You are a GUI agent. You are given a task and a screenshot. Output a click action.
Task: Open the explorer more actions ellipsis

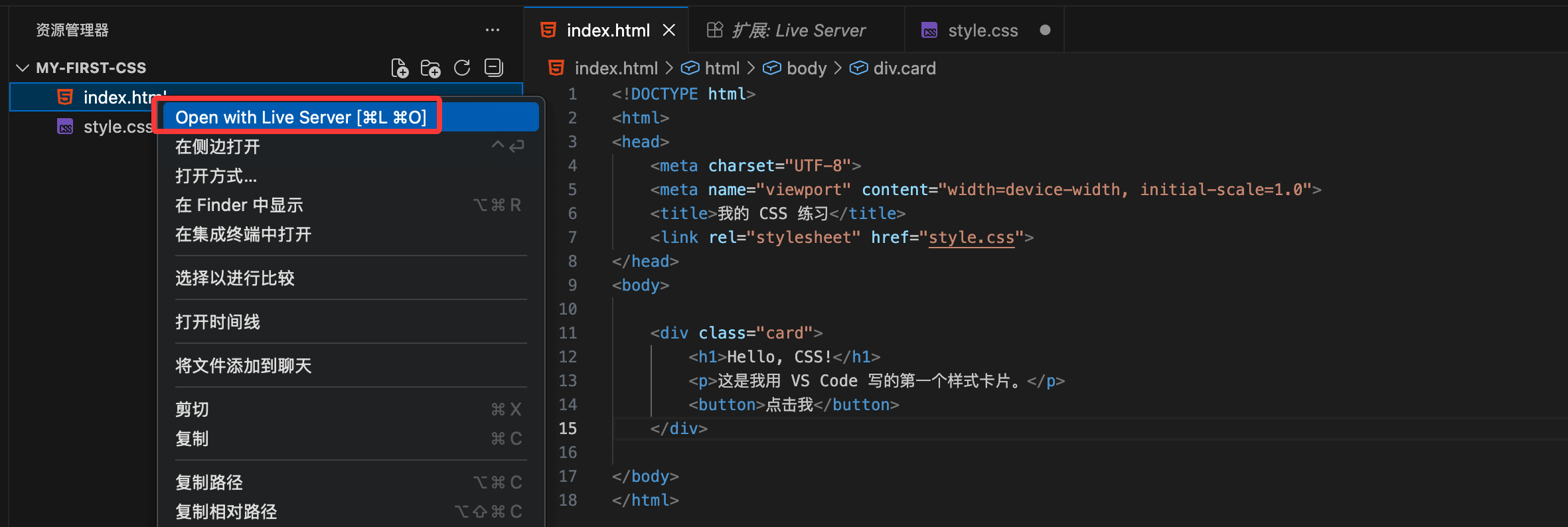click(x=492, y=30)
